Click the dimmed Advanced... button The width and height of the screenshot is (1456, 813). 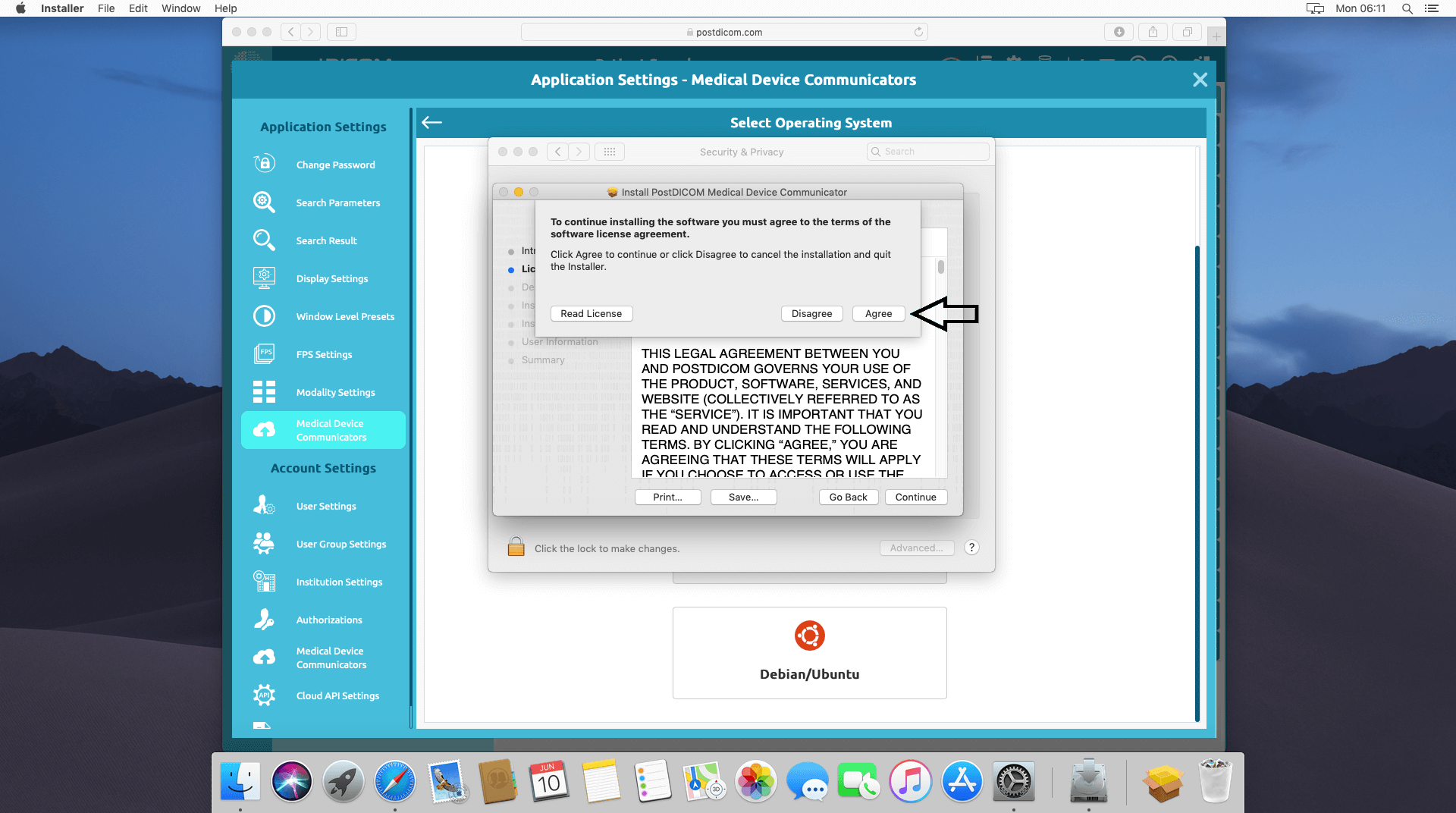click(916, 548)
